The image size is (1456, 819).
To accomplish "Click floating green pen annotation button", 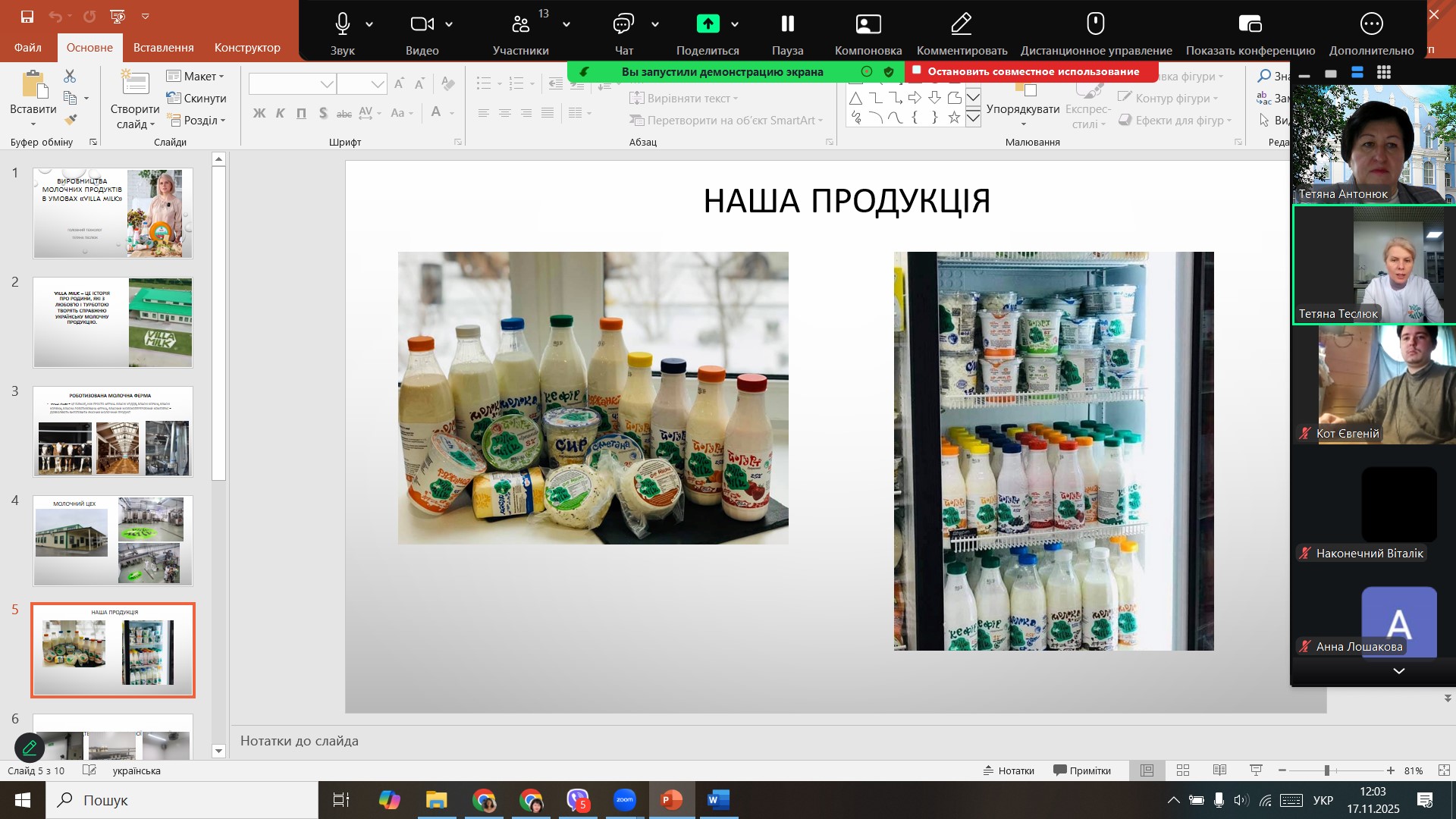I will click(x=30, y=748).
